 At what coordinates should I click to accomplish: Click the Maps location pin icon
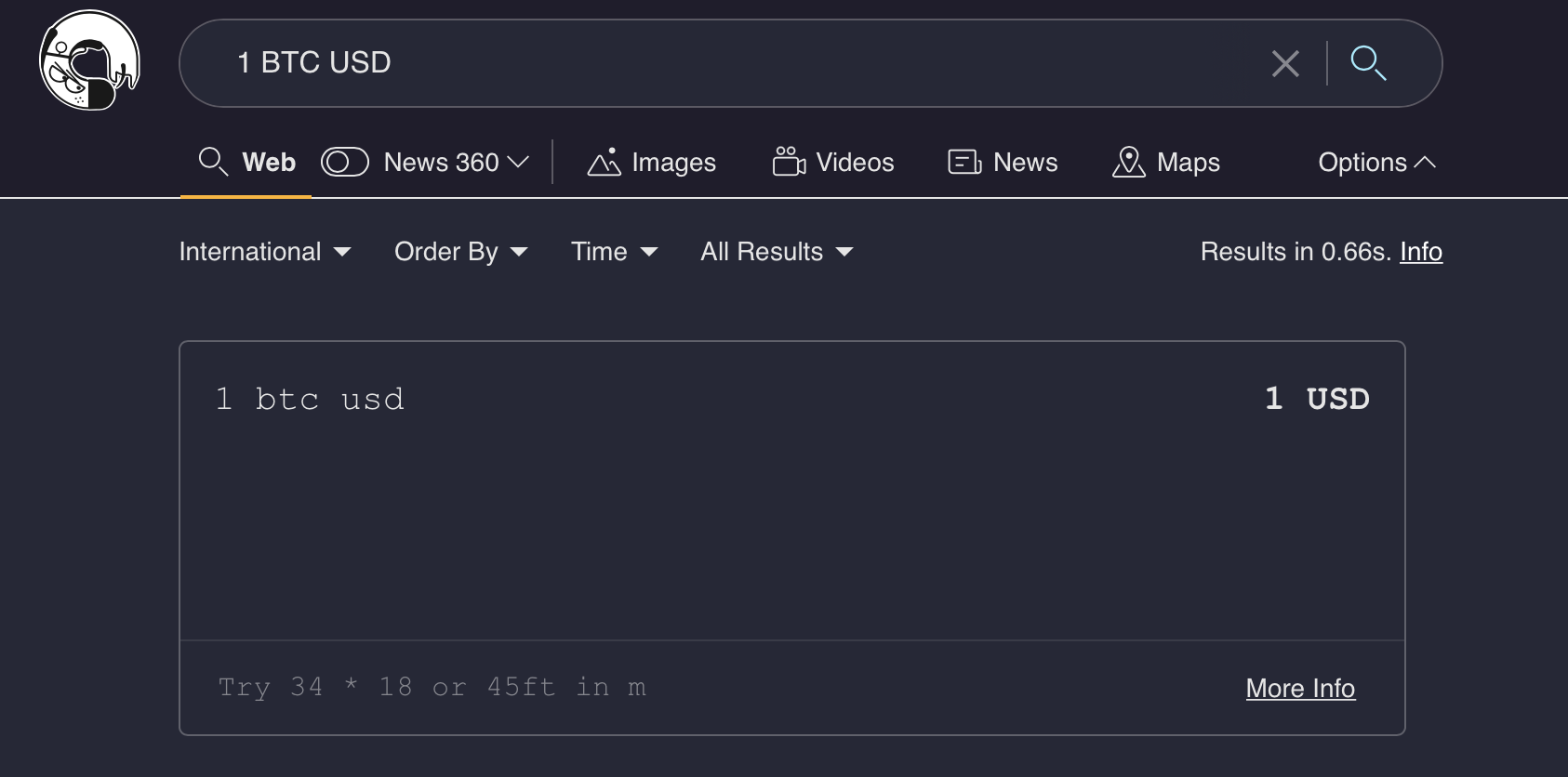1128,163
